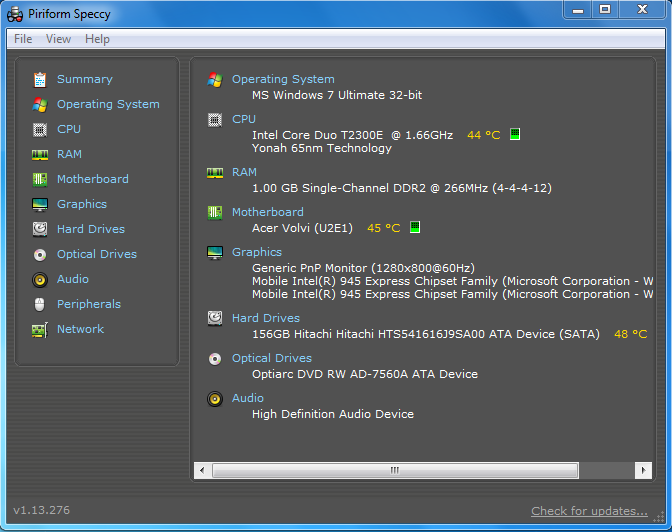The height and width of the screenshot is (532, 672).
Task: Open the Hard Drives heading link in summary
Action: 266,318
